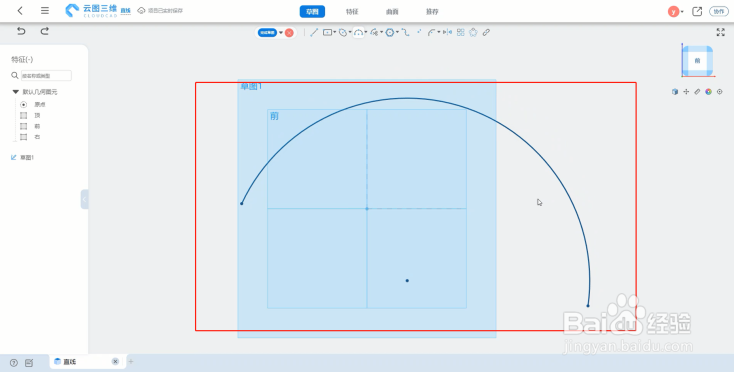Open the dropdown next to the finish-sketch button
The image size is (734, 372).
pyautogui.click(x=281, y=33)
